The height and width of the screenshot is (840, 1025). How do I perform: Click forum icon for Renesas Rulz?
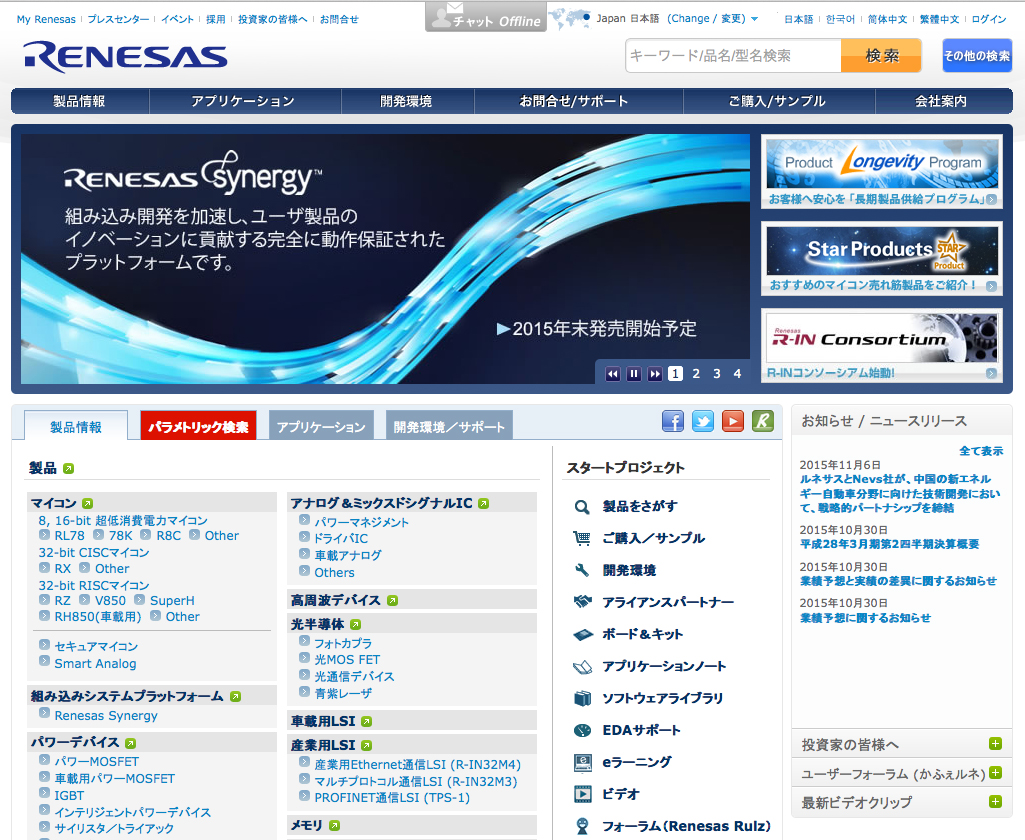click(582, 826)
